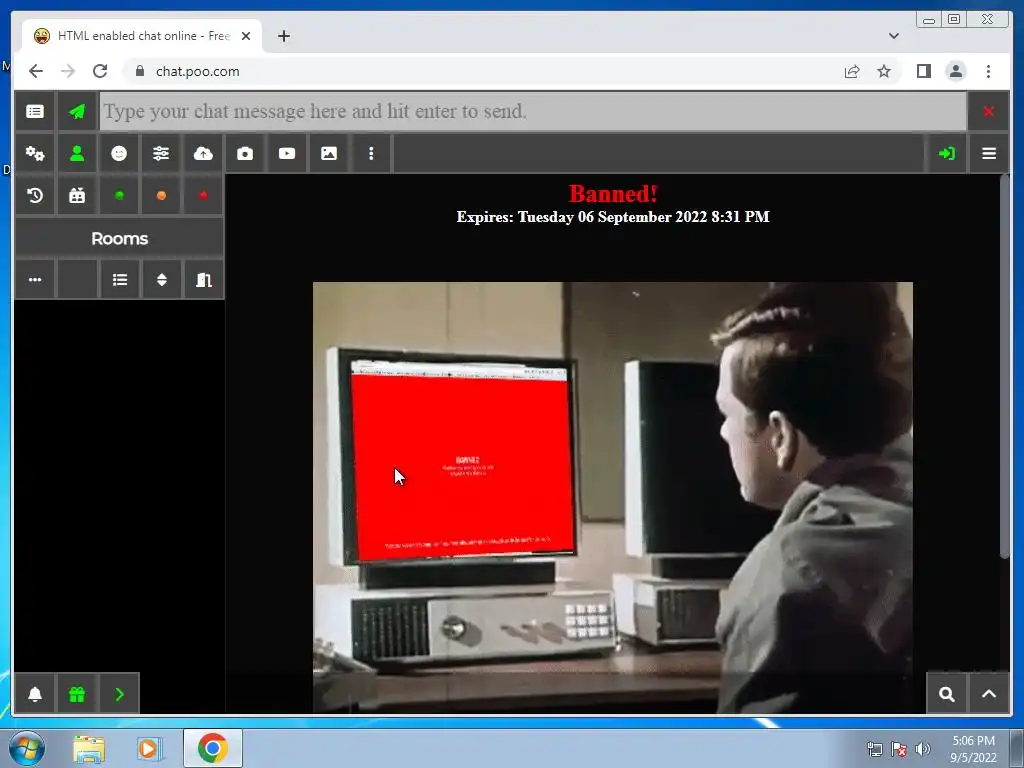The image size is (1024, 768).
Task: Click the robot icon
Action: [x=77, y=195]
